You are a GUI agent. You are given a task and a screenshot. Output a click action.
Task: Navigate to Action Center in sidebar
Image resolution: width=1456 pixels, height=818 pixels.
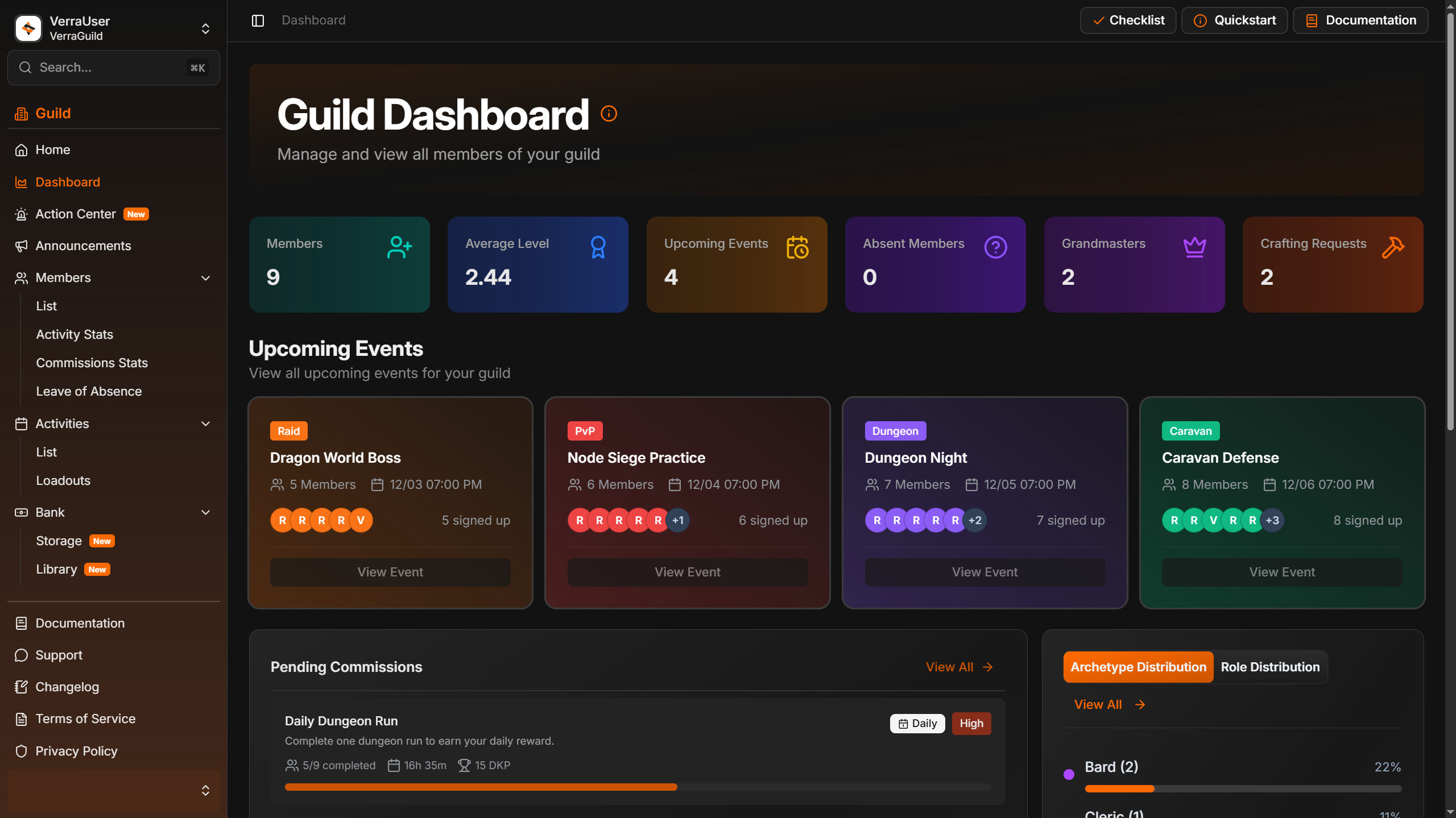click(75, 214)
